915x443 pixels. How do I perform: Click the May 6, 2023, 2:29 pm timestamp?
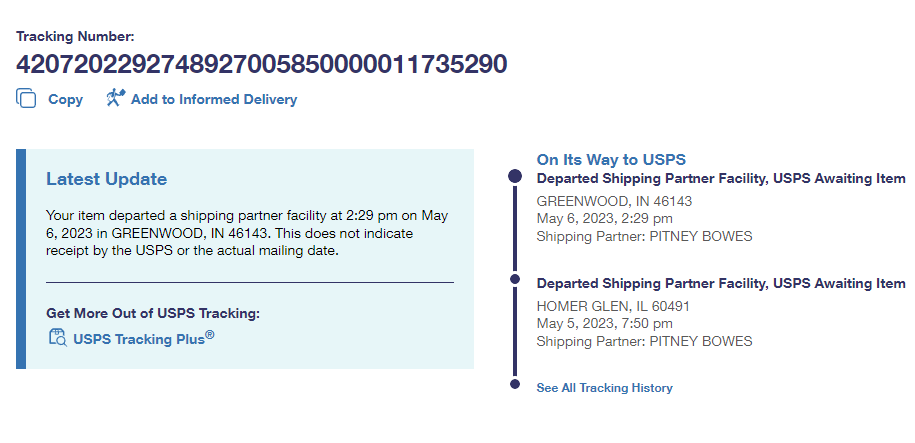pos(604,218)
